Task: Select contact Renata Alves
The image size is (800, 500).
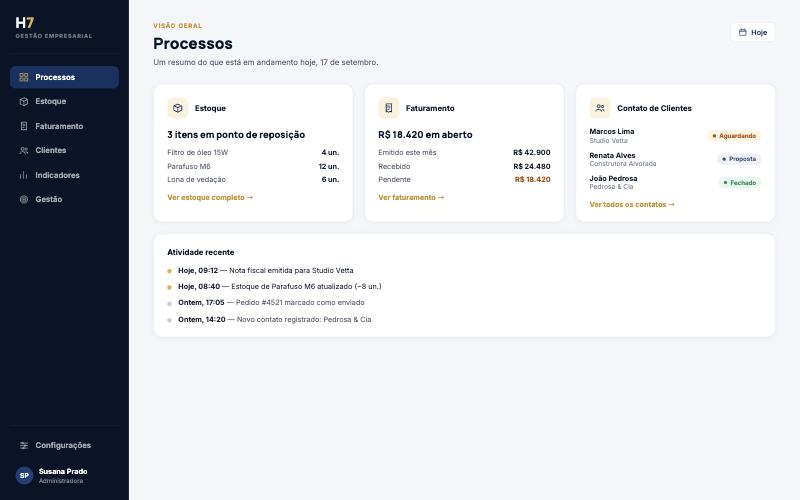Action: tap(612, 156)
